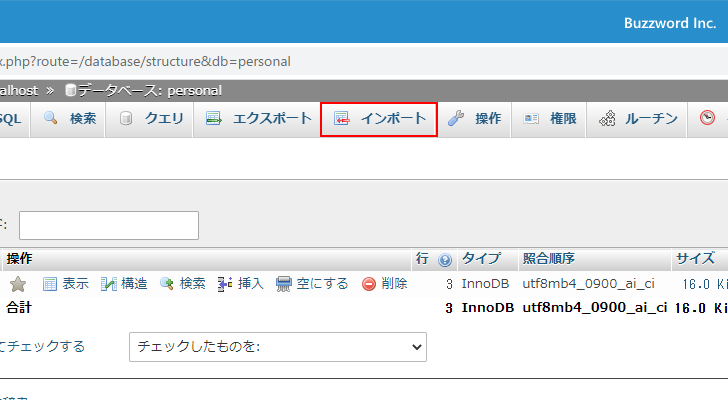This screenshot has height=400, width=728.
Task: Click the URL text in address bar
Action: coord(145,61)
